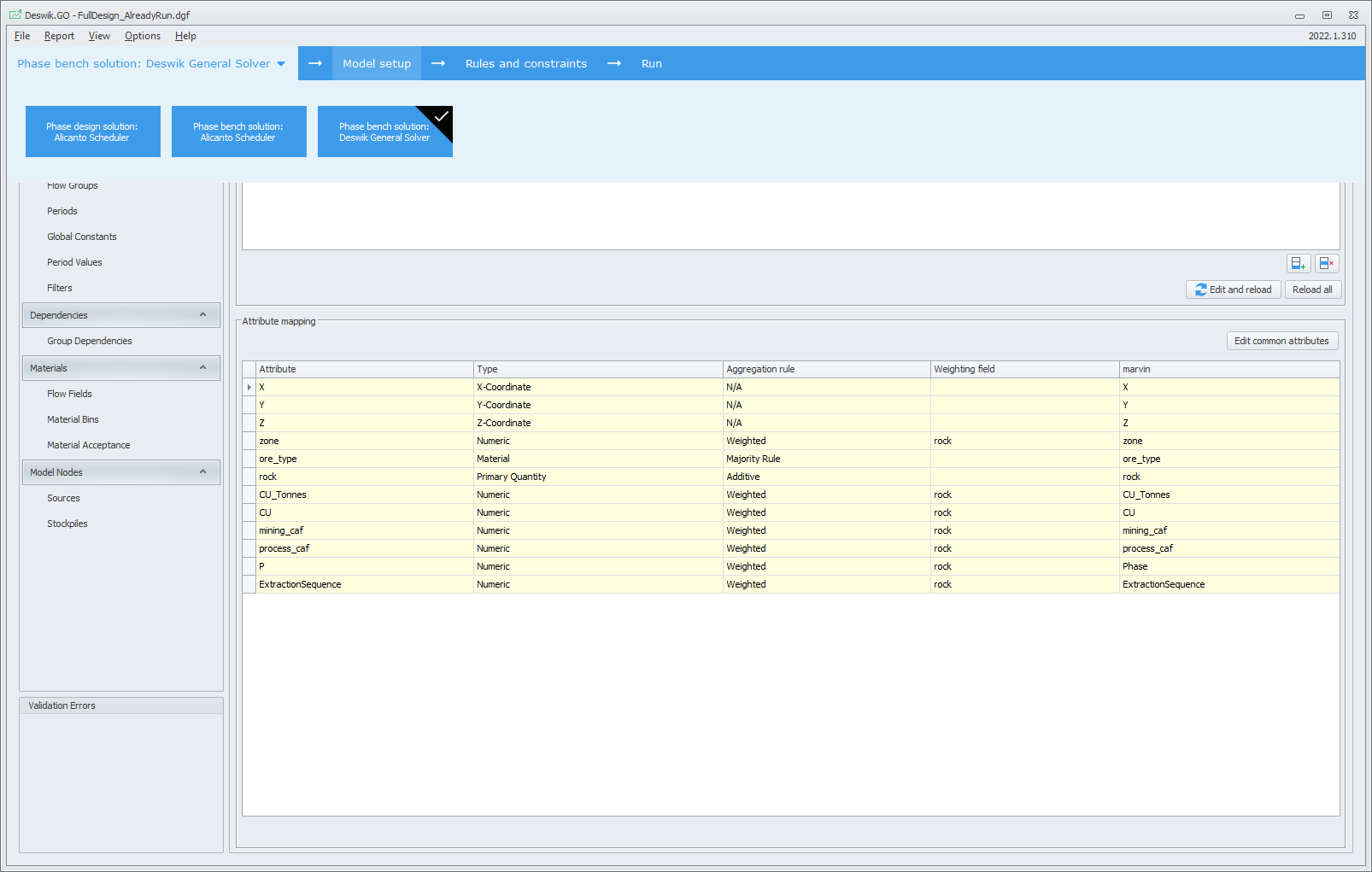Click the arrow icon before Rules and constraints
Viewport: 1372px width, 872px height.
coord(438,63)
